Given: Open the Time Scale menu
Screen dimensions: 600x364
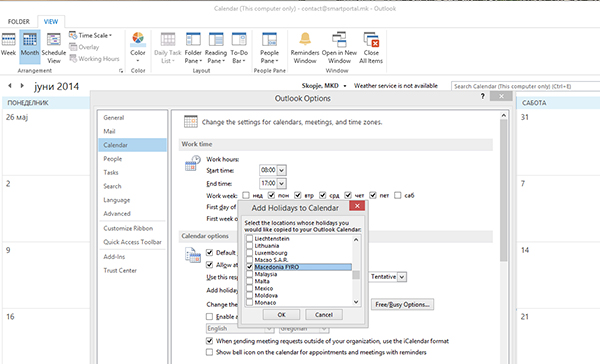Looking at the screenshot, I should tap(91, 35).
